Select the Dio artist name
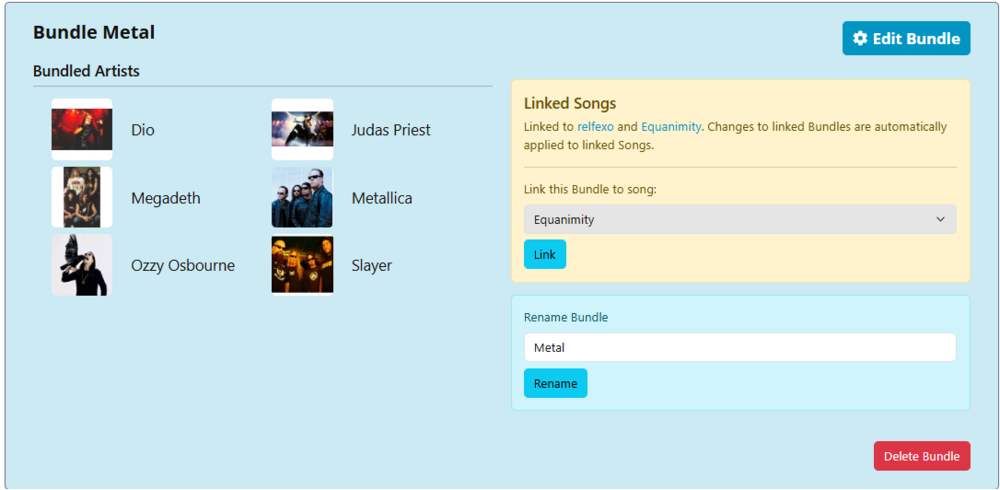1000x490 pixels. (143, 130)
